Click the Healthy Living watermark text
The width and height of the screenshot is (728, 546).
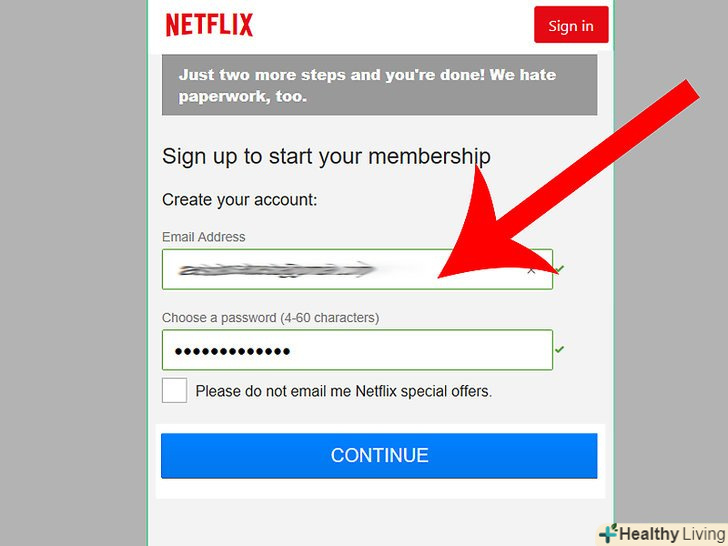672,534
